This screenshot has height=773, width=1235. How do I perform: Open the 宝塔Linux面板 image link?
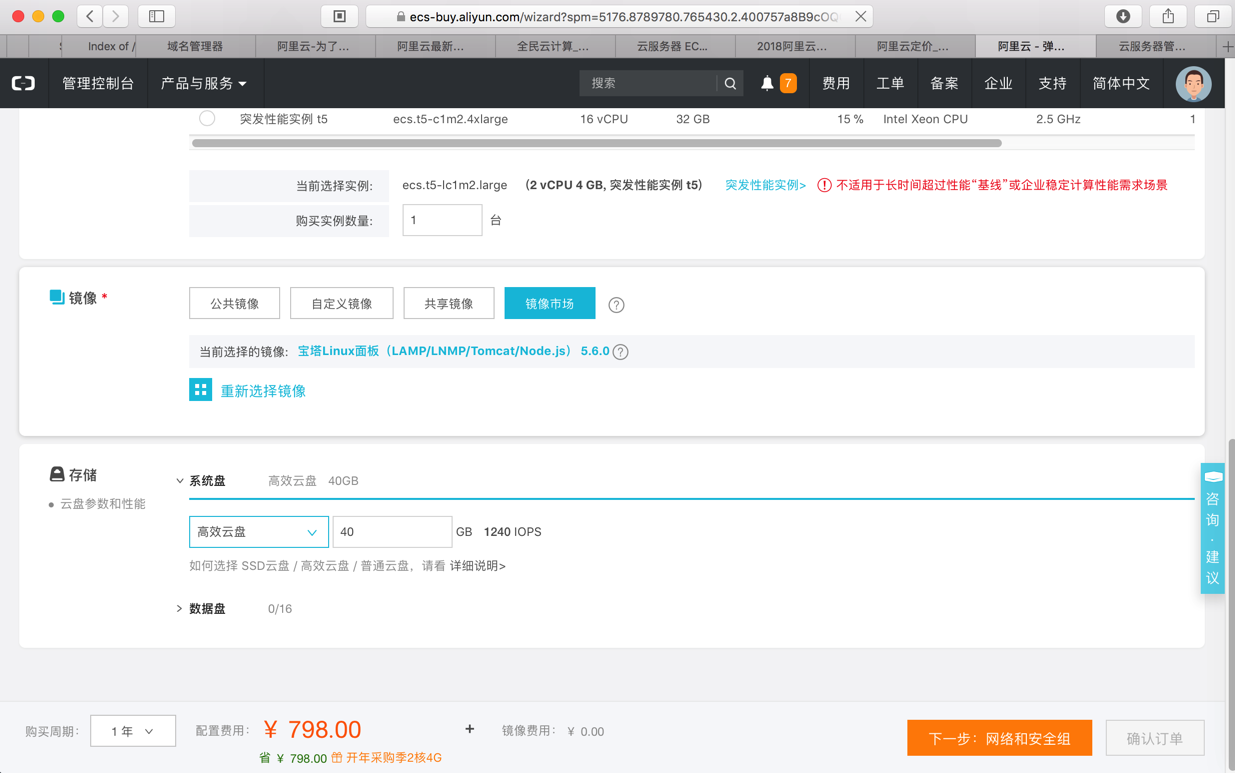[x=453, y=352]
